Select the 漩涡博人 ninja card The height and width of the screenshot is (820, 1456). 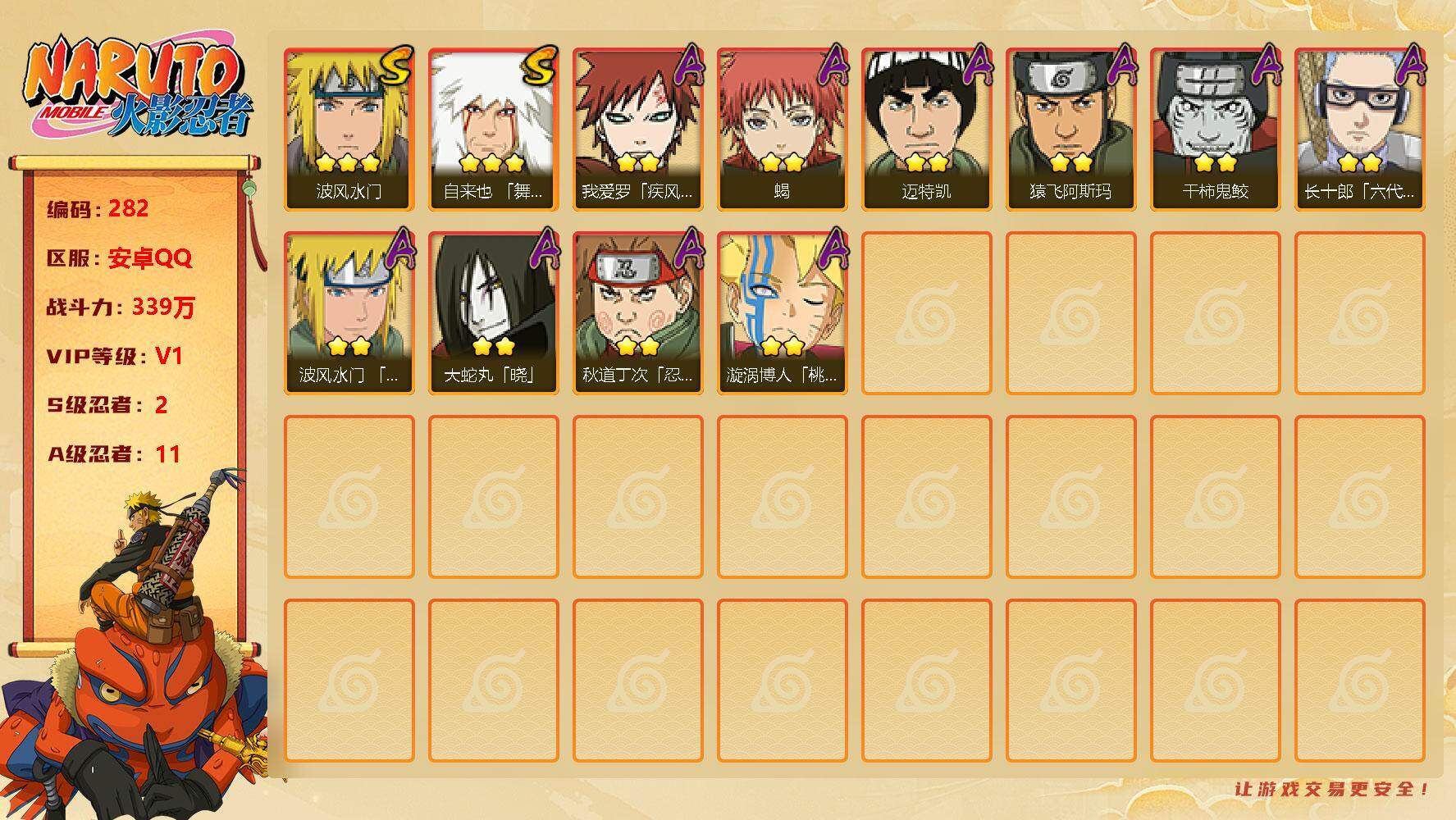tap(783, 313)
